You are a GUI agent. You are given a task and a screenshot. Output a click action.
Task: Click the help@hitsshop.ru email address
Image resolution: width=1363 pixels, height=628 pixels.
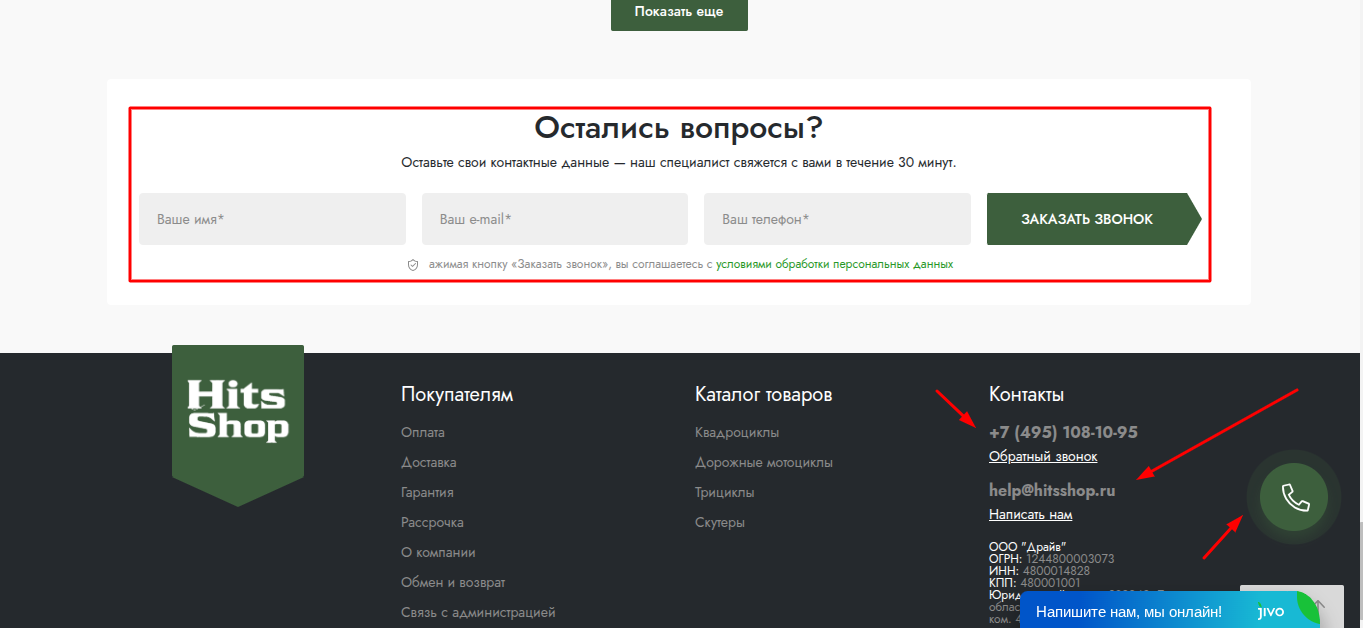point(1052,491)
